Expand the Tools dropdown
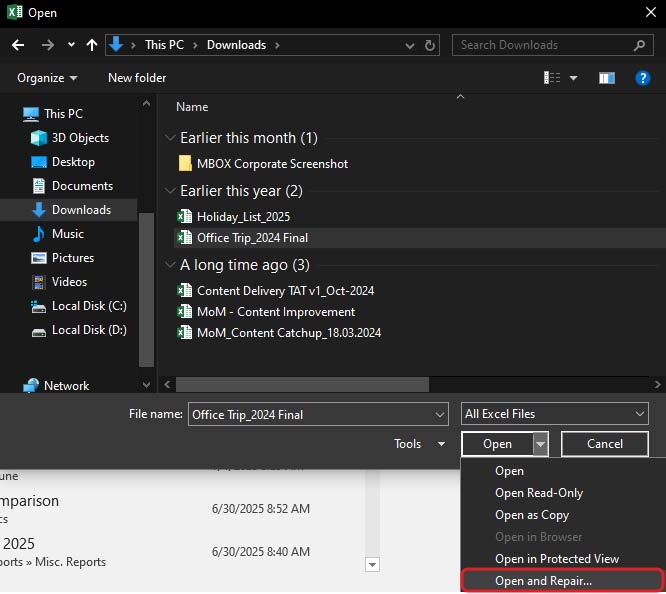This screenshot has width=666, height=594. [x=419, y=444]
